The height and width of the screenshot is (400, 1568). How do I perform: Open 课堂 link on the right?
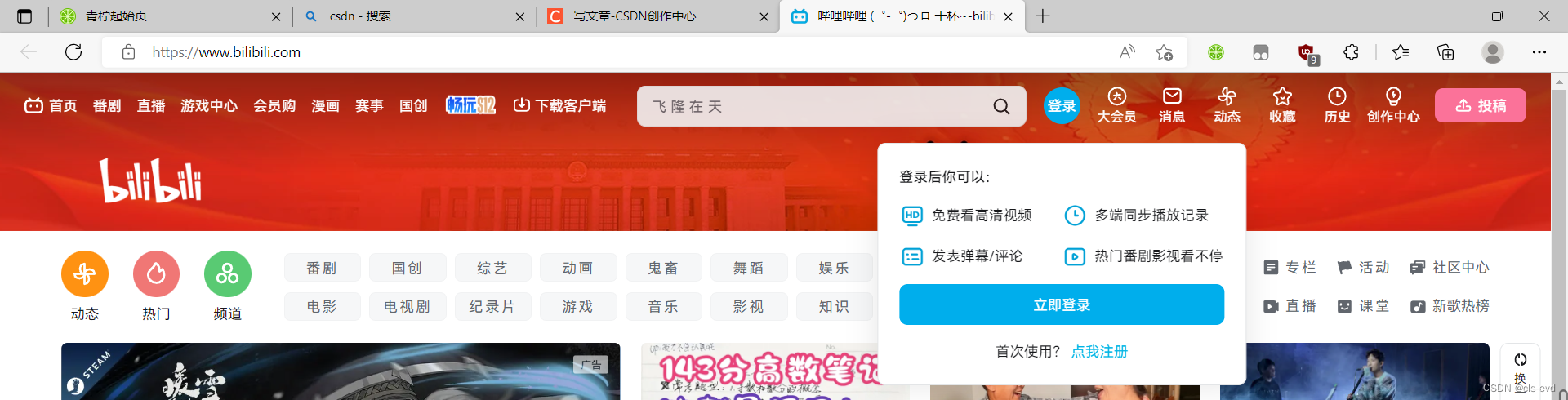[x=1363, y=306]
